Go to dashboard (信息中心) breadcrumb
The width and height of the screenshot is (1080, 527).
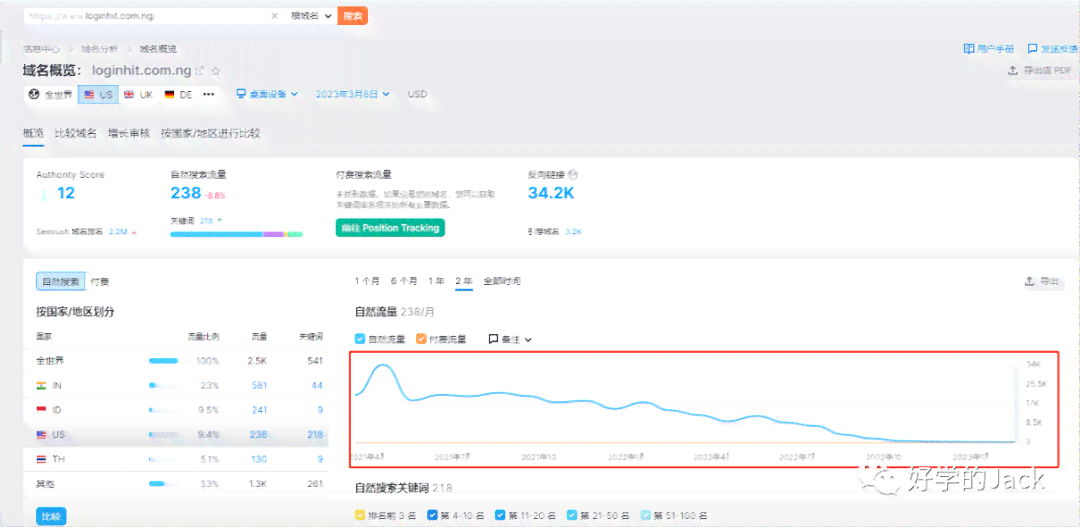(41, 49)
